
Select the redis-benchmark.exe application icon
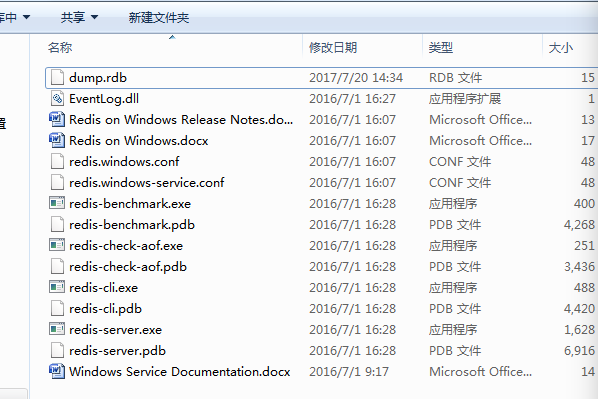coord(57,203)
